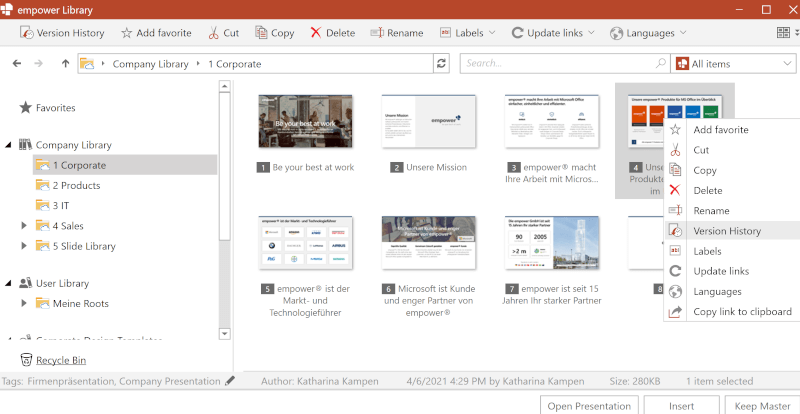Click the red Delete X in toolbar
The height and width of the screenshot is (414, 800).
coord(316,33)
